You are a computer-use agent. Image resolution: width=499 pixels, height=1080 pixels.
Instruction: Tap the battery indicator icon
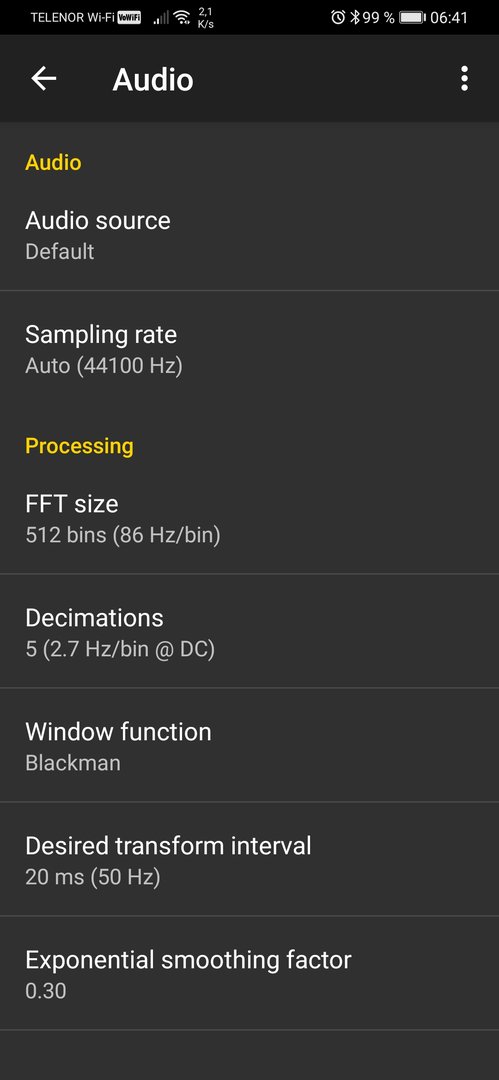412,17
